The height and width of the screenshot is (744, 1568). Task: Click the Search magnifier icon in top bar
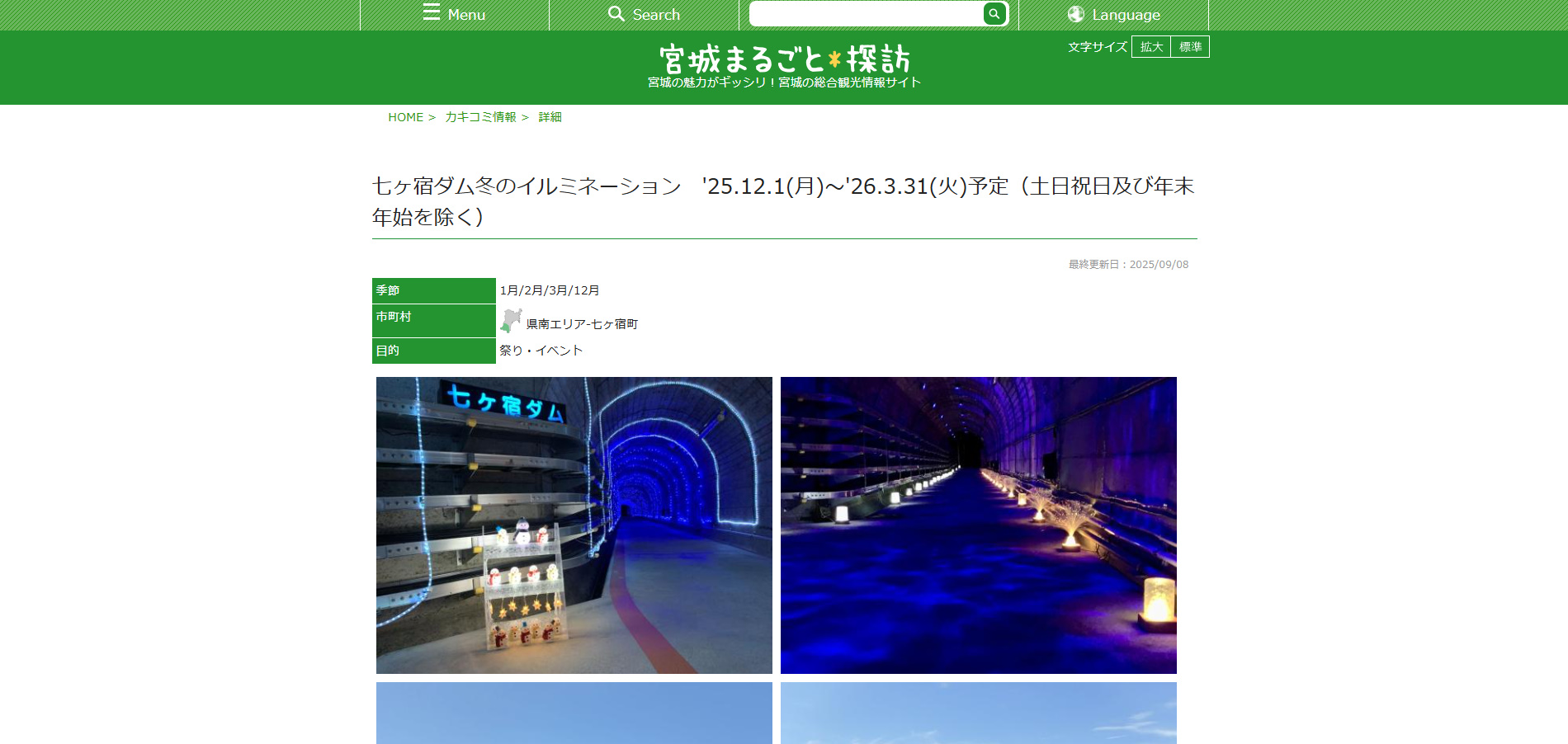coord(616,14)
